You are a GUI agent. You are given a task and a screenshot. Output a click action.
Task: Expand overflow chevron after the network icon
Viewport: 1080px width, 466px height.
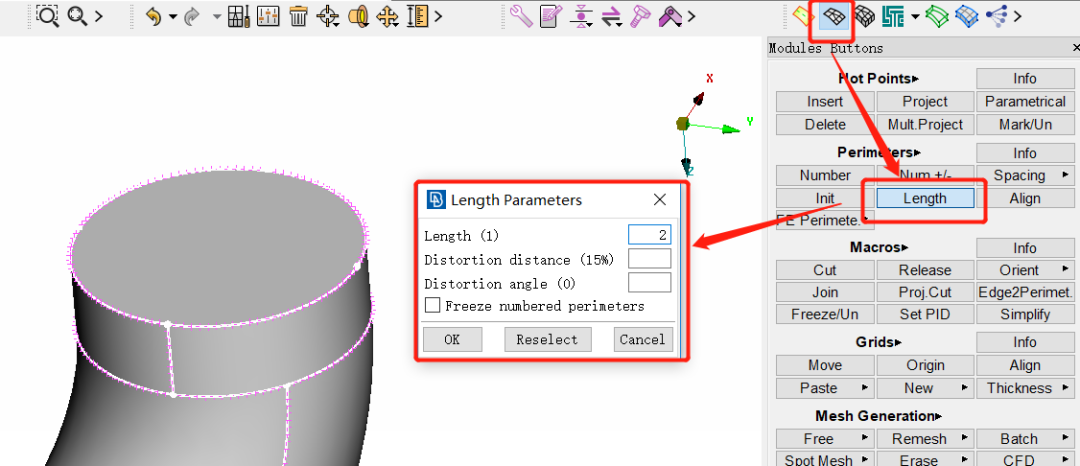pyautogui.click(x=1017, y=16)
